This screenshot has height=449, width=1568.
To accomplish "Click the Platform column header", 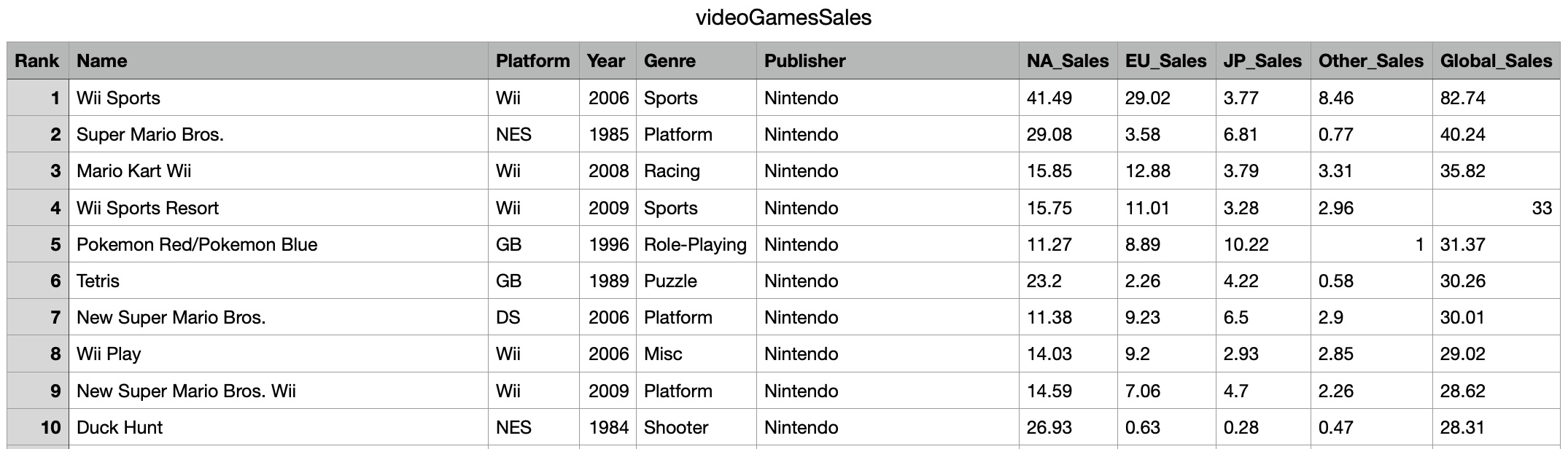I will pyautogui.click(x=533, y=61).
